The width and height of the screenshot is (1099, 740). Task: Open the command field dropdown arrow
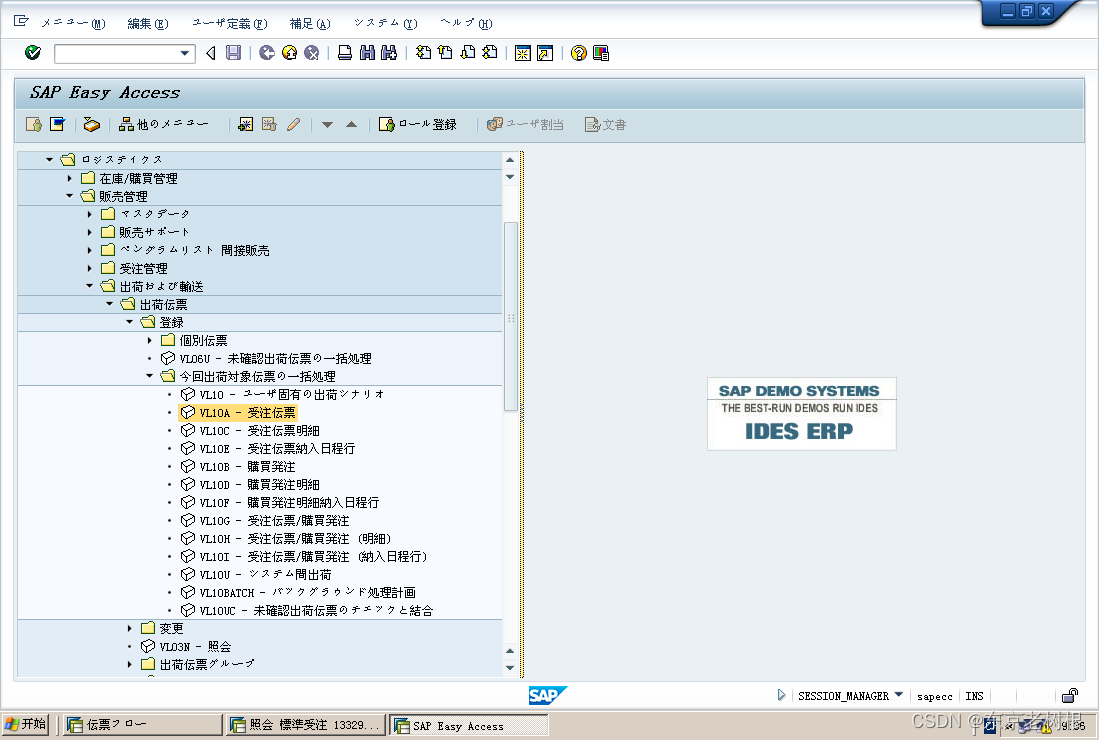[x=185, y=53]
